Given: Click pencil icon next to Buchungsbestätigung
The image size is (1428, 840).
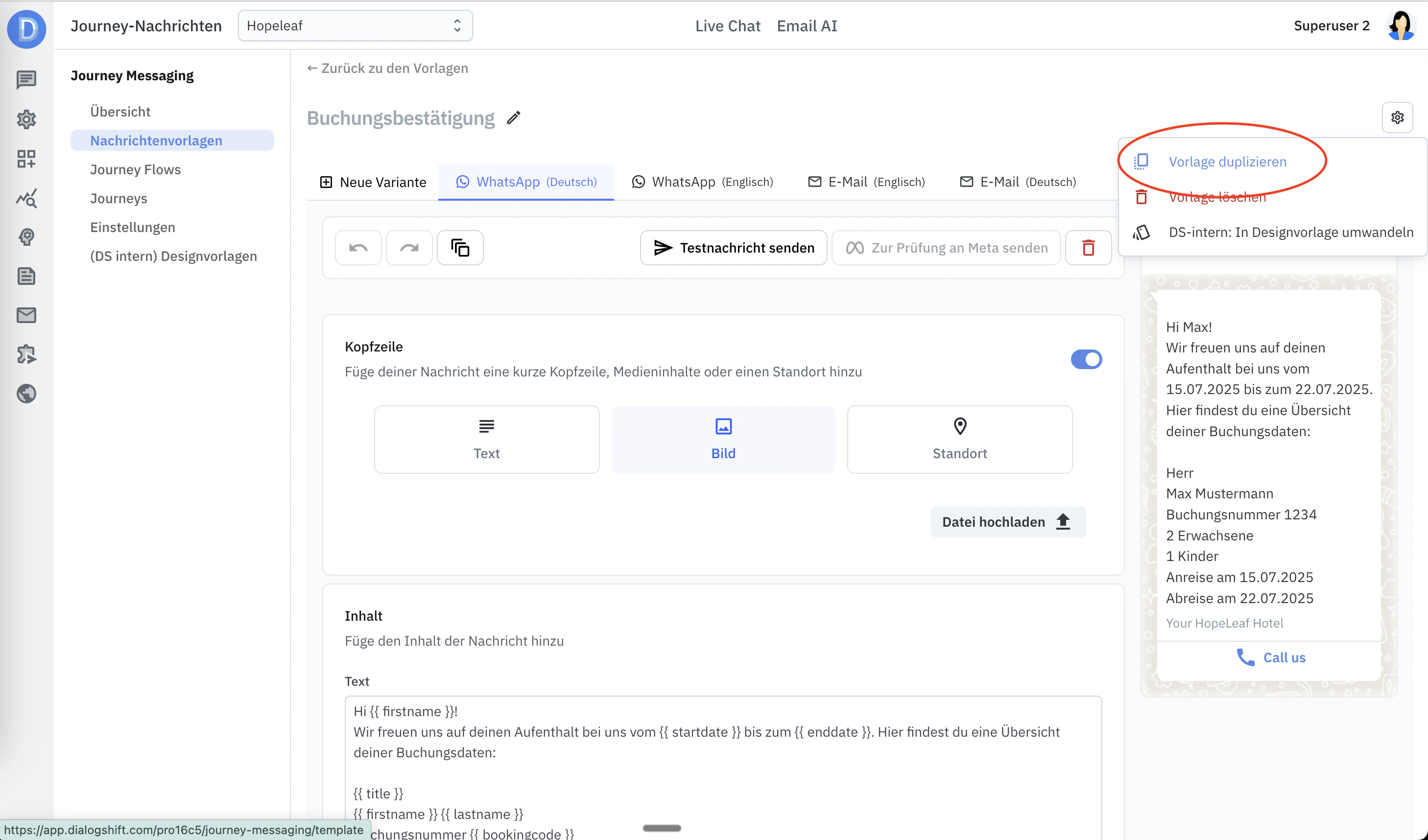Looking at the screenshot, I should point(513,118).
